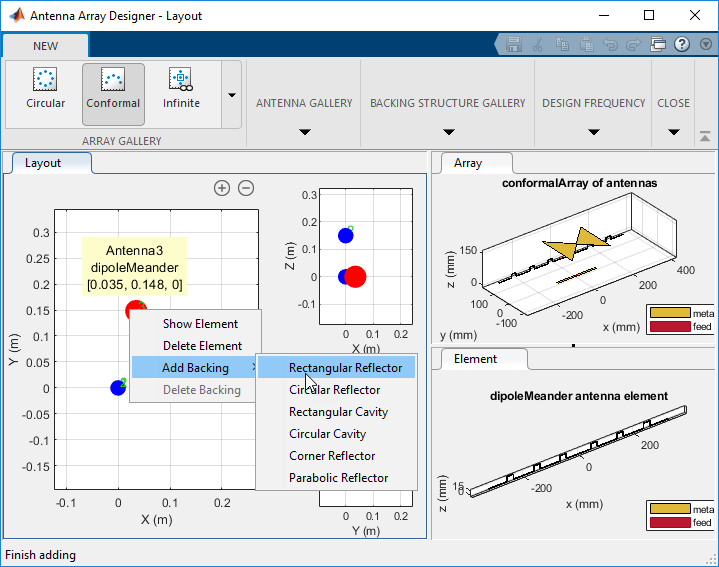719x567 pixels.
Task: Choose Parabolic Reflector backing
Action: pyautogui.click(x=338, y=478)
